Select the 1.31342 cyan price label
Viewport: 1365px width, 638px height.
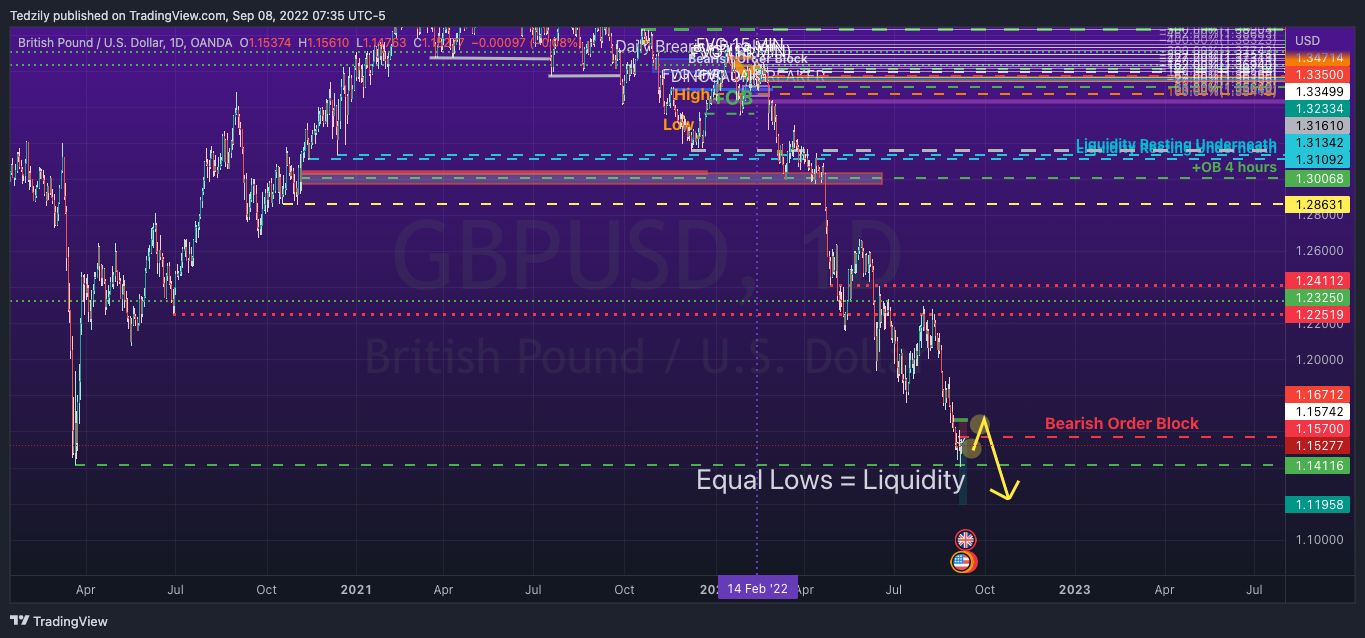pos(1318,143)
